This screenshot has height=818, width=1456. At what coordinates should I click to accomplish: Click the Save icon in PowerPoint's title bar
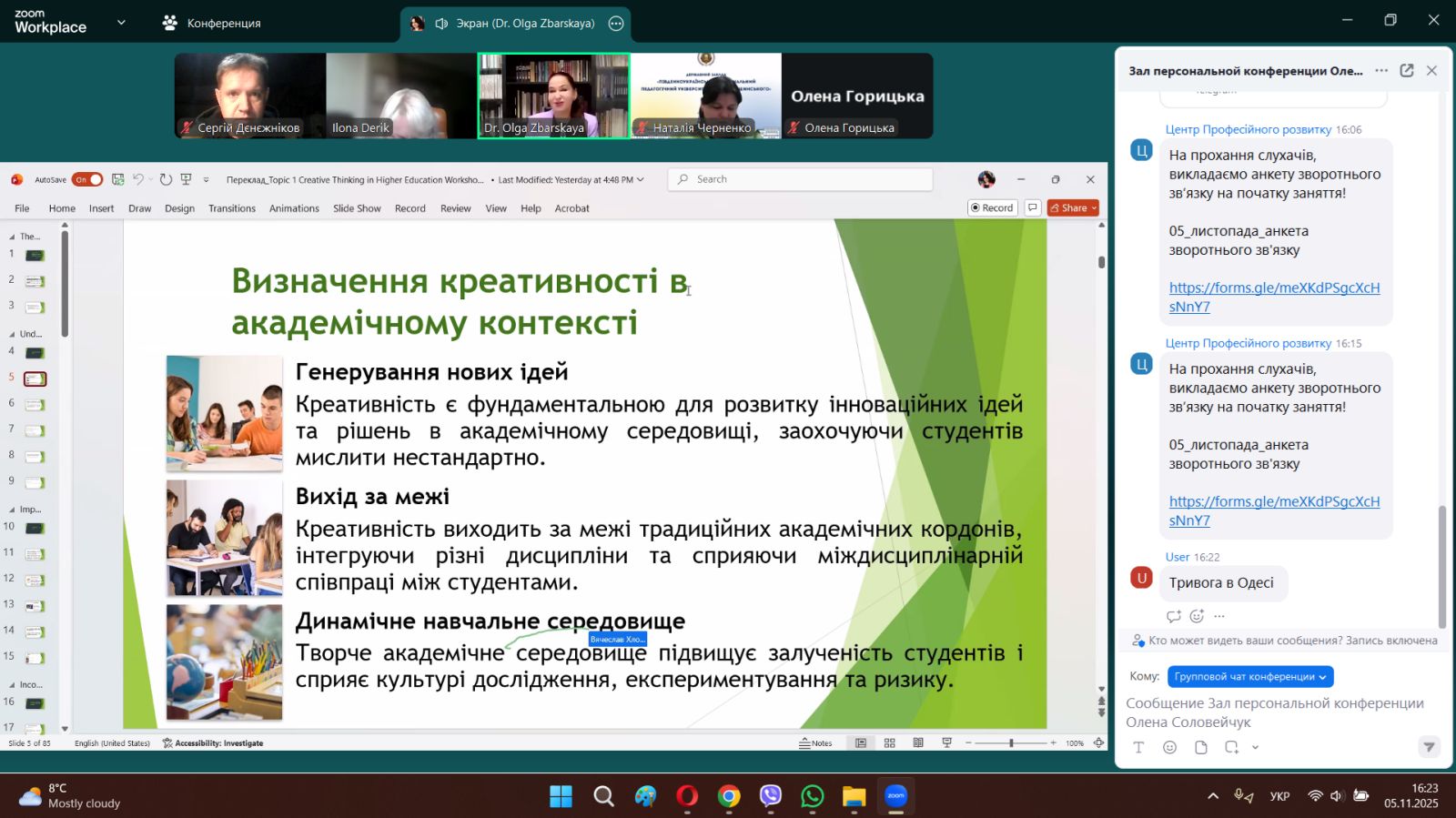point(118,180)
